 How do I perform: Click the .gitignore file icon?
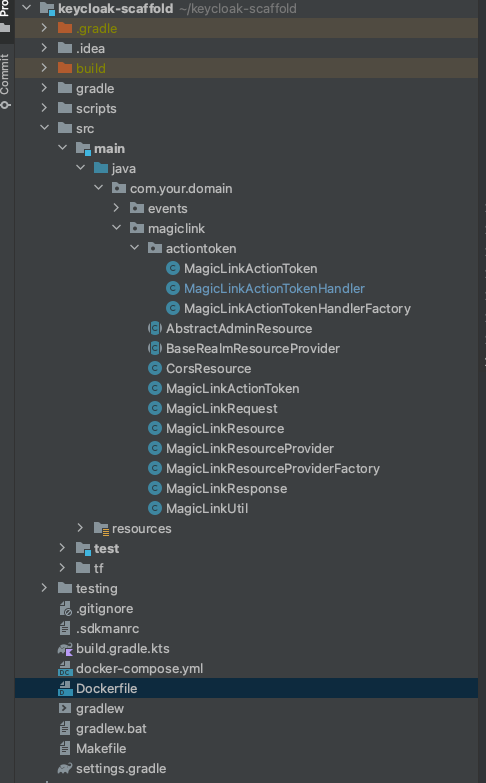65,609
